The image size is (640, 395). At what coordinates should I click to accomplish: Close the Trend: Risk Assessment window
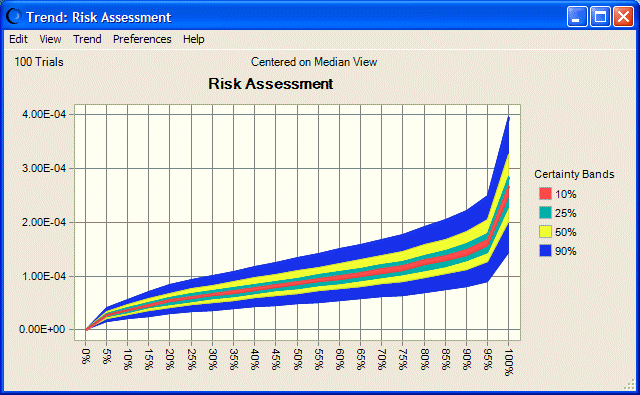tap(623, 17)
